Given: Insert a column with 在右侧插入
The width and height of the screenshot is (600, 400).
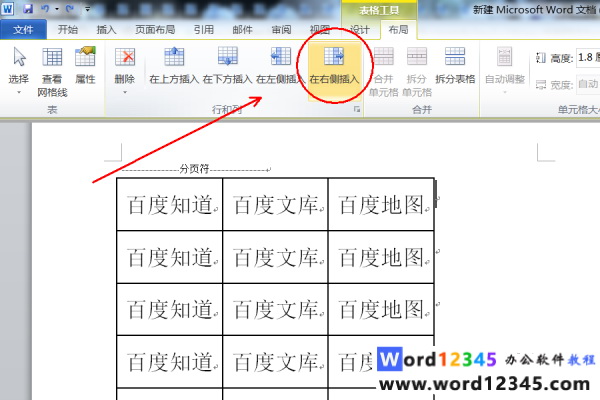Looking at the screenshot, I should 334,70.
